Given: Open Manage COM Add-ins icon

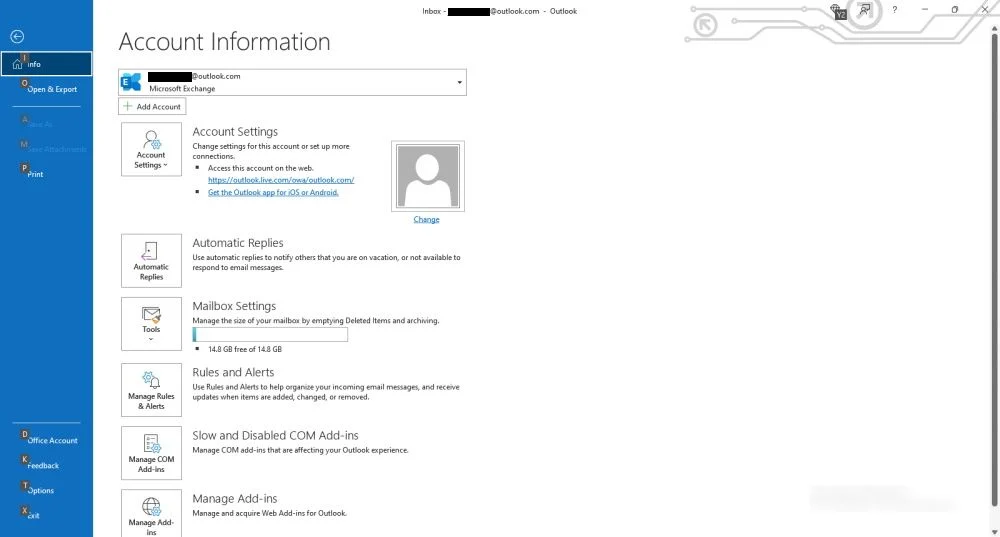Looking at the screenshot, I should 151,453.
